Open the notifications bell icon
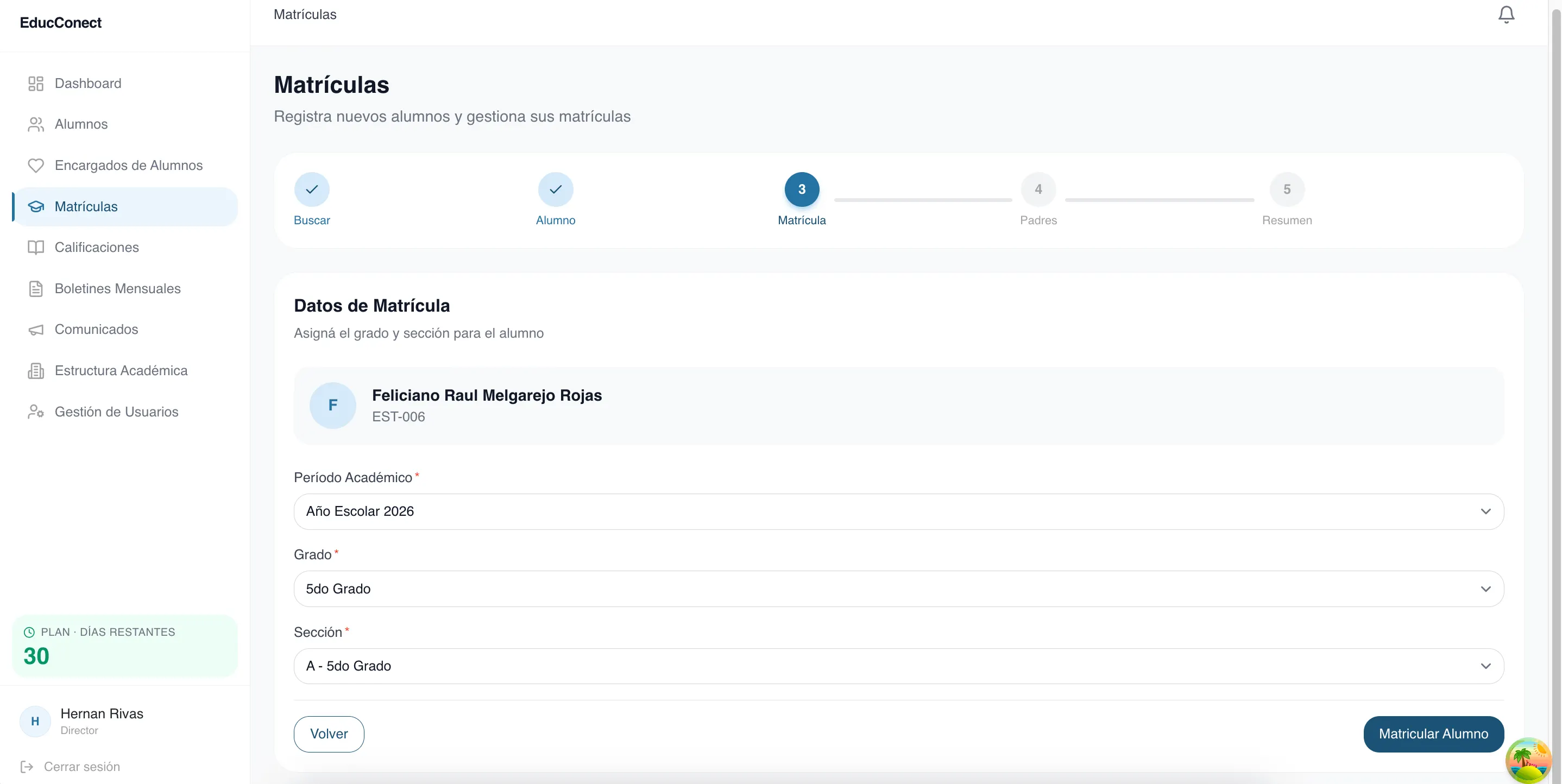Viewport: 1562px width, 784px height. [1506, 15]
